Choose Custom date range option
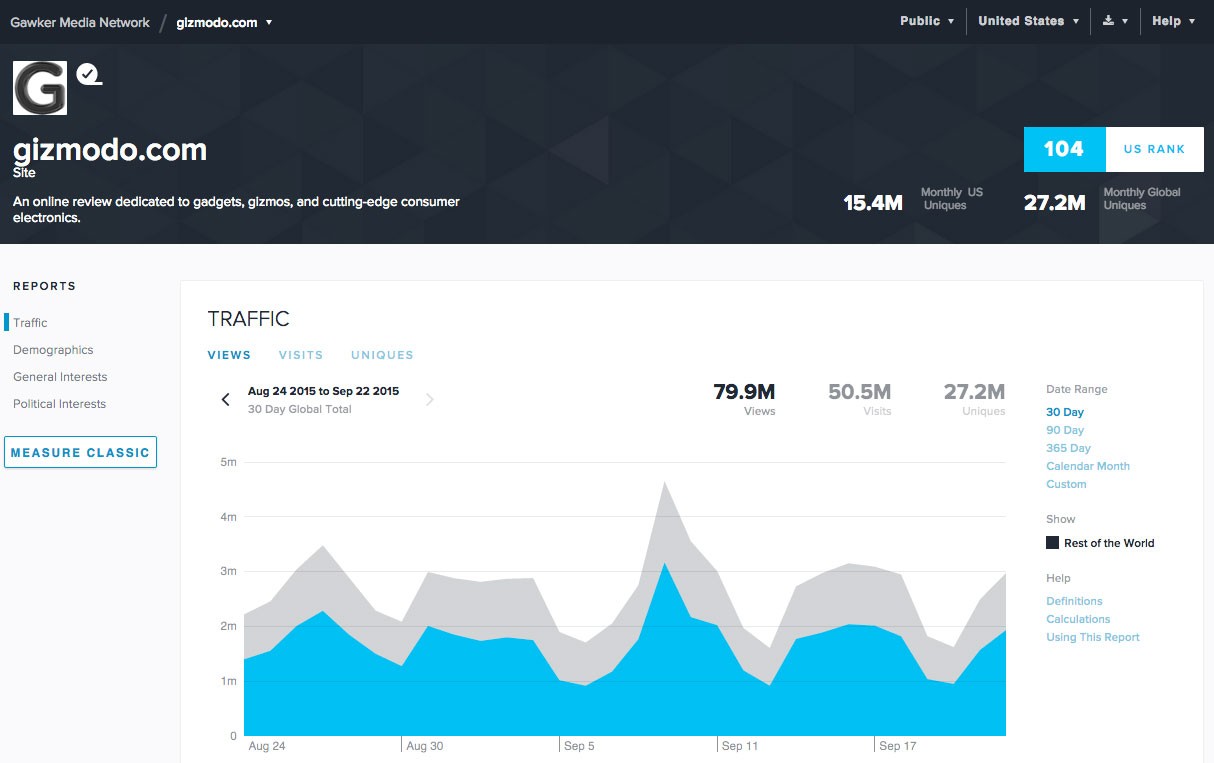1214x763 pixels. pos(1066,484)
